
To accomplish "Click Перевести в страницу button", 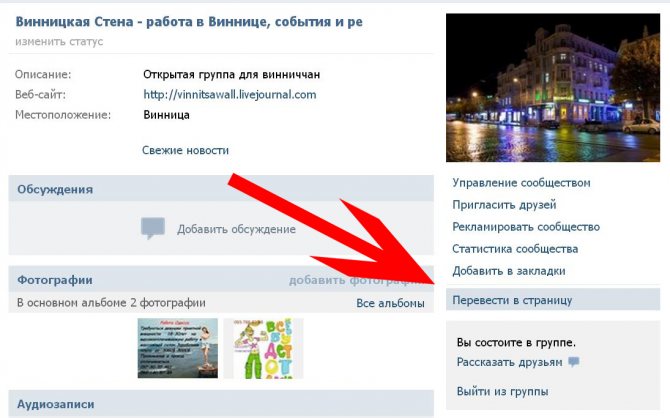I will (x=553, y=300).
